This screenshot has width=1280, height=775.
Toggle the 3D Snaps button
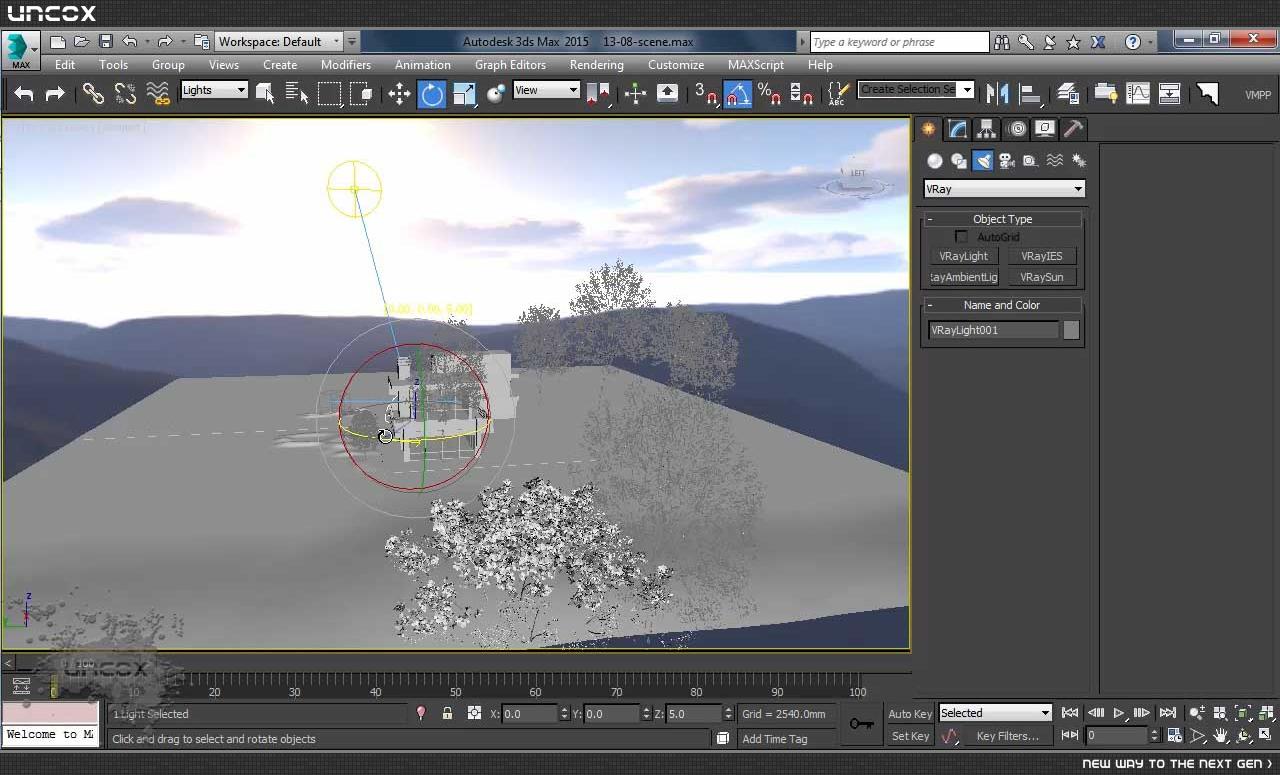click(x=706, y=94)
